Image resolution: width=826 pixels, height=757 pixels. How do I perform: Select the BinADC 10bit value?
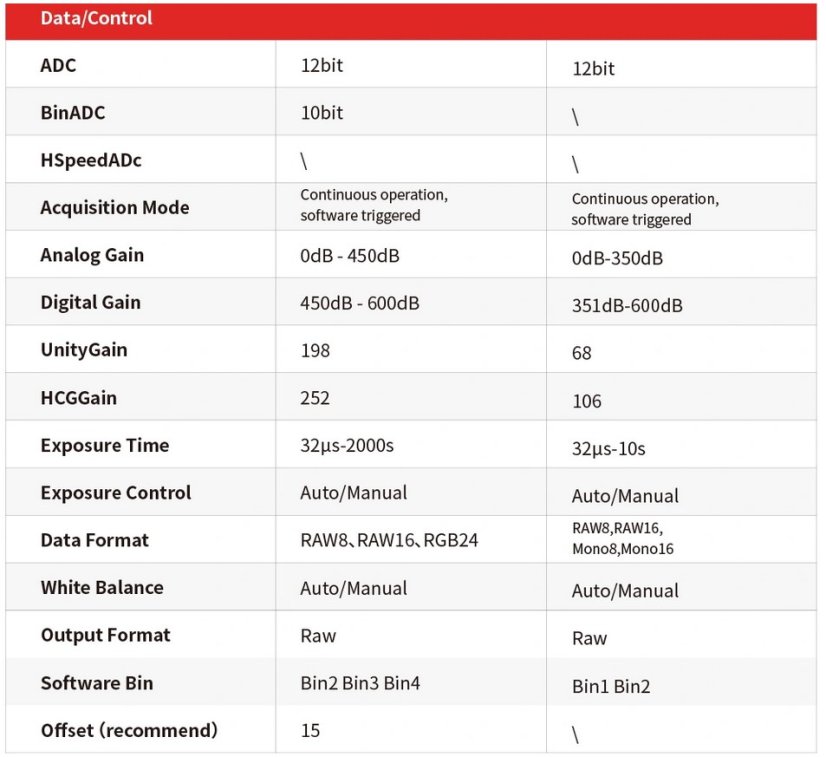pos(322,113)
